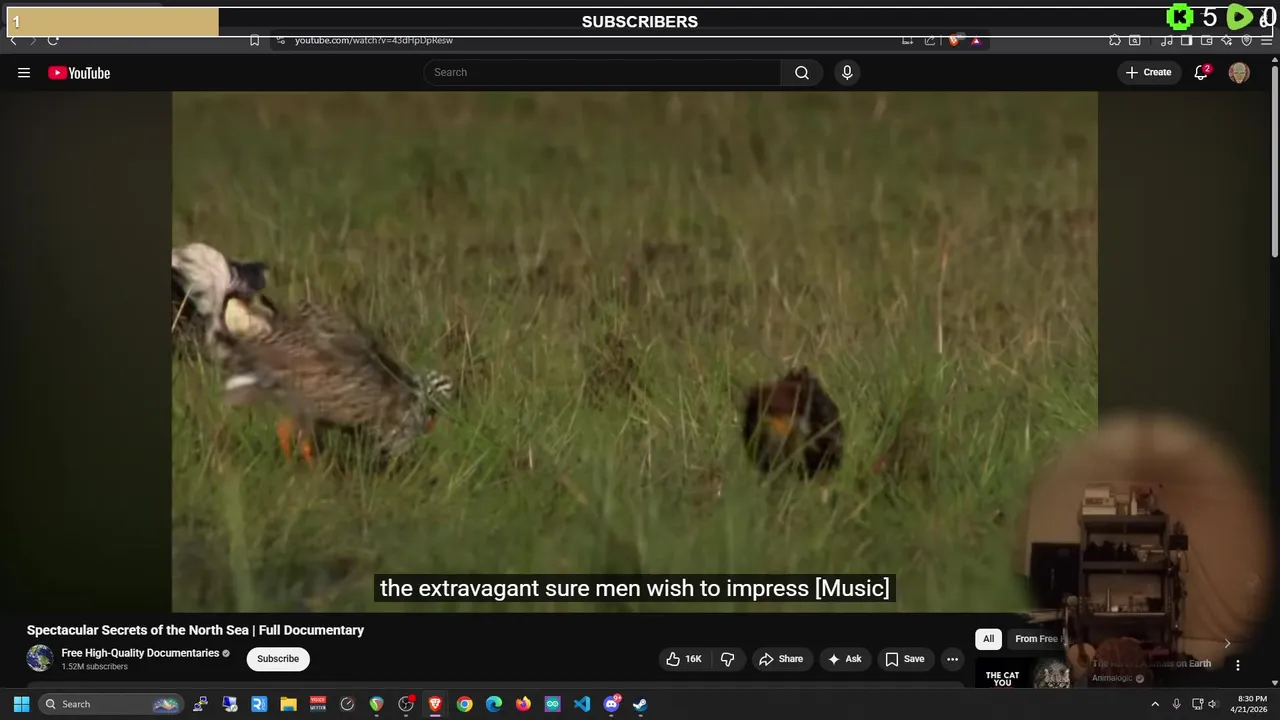The height and width of the screenshot is (720, 1280).
Task: Open the account avatar menu
Action: tap(1239, 72)
